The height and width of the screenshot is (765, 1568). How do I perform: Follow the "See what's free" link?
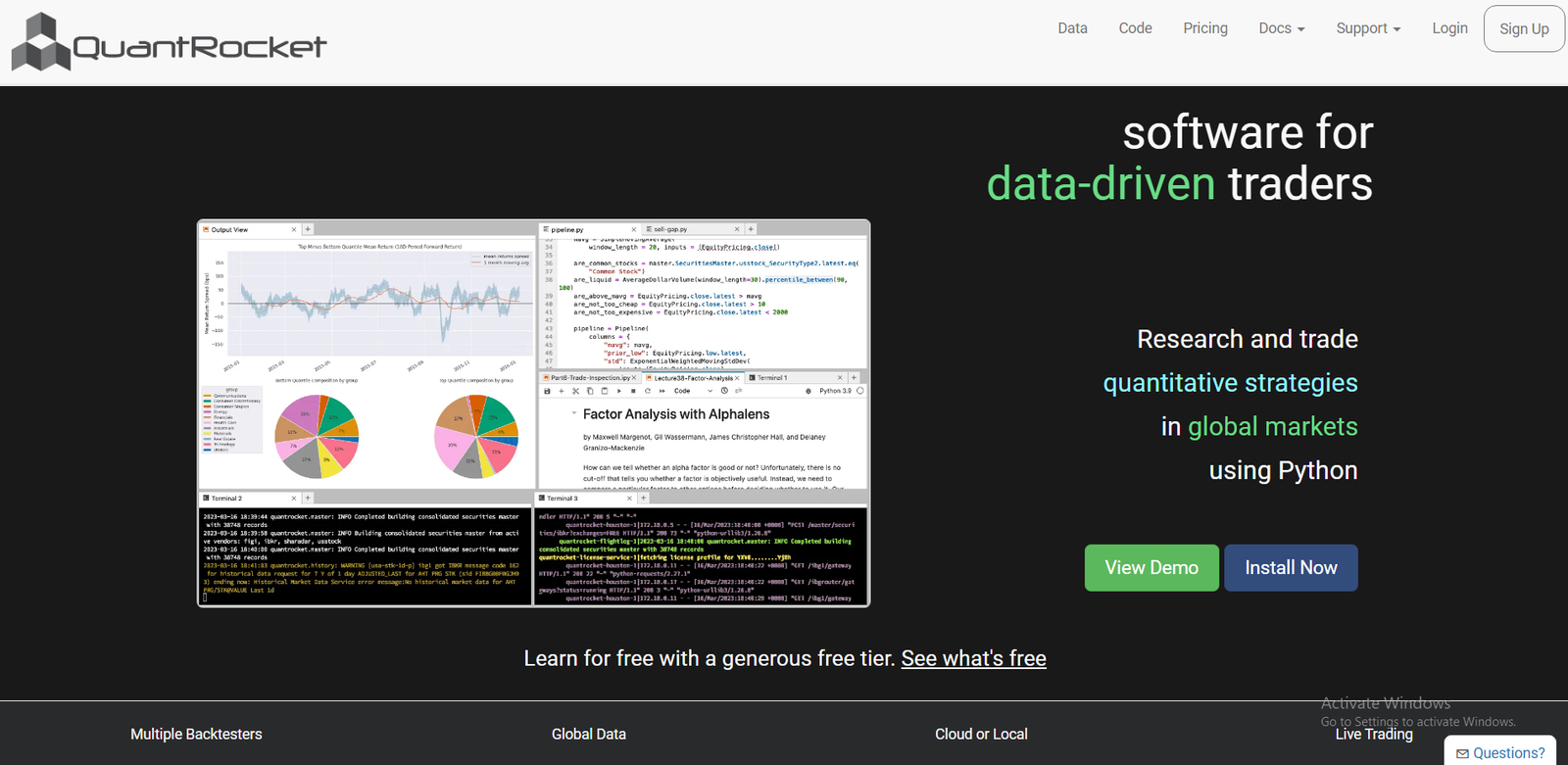tap(973, 658)
